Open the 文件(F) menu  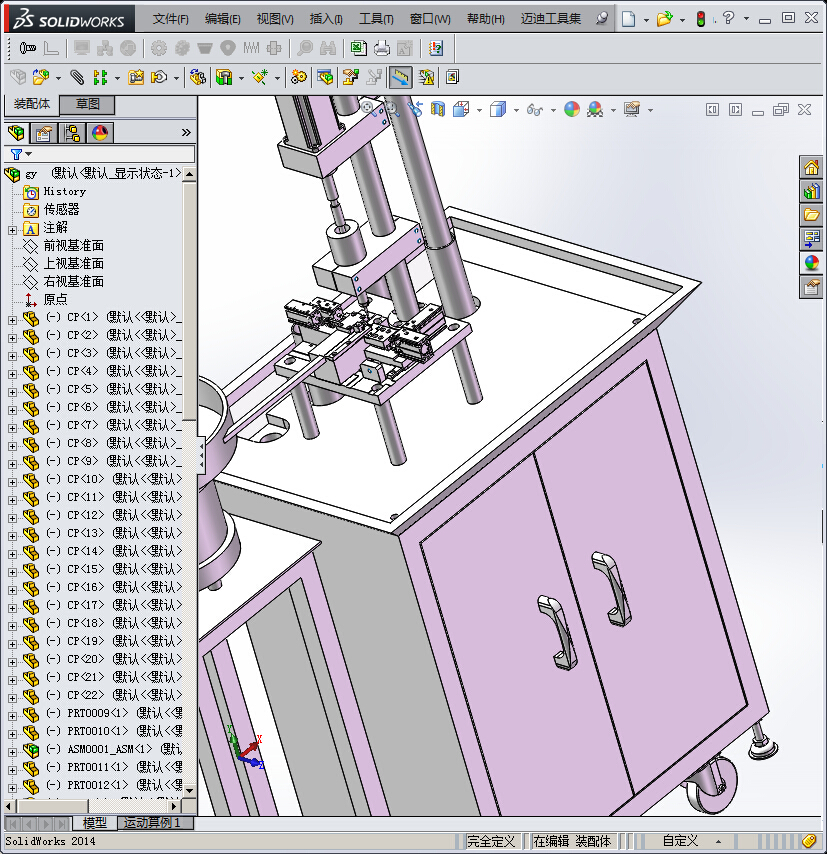point(171,19)
